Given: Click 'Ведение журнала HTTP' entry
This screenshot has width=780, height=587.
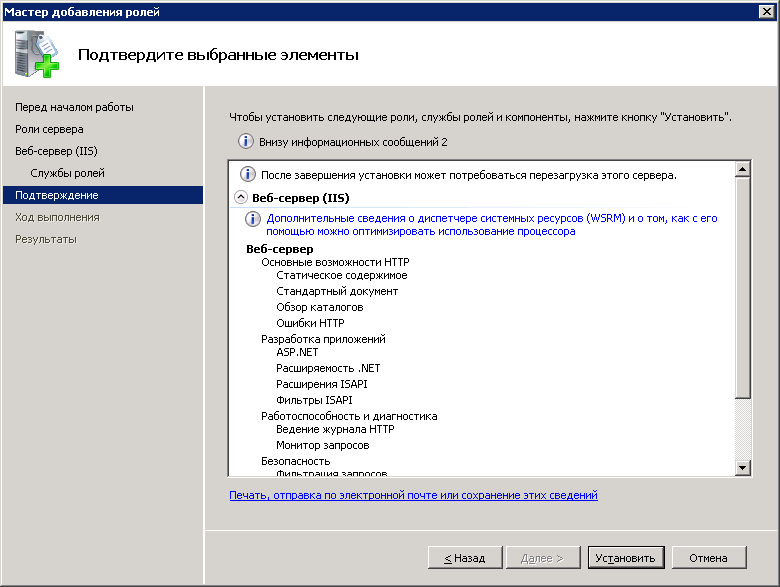Looking at the screenshot, I should point(335,429).
